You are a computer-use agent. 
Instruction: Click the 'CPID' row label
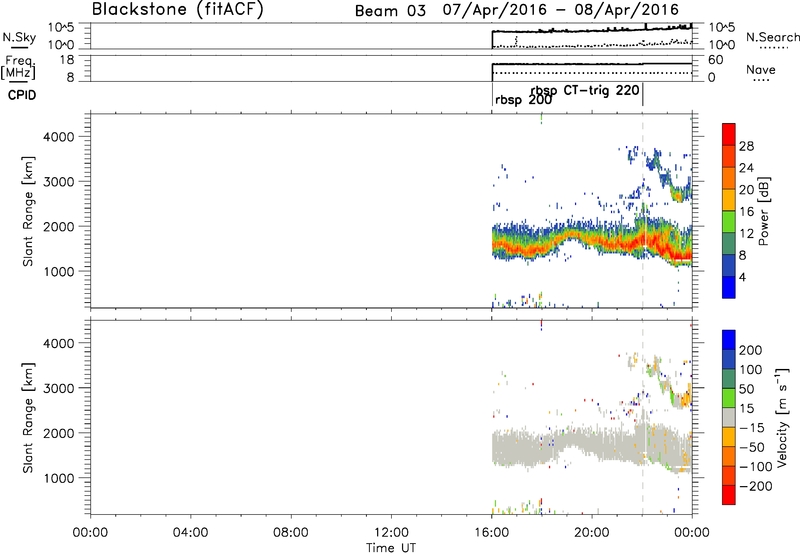pos(22,95)
